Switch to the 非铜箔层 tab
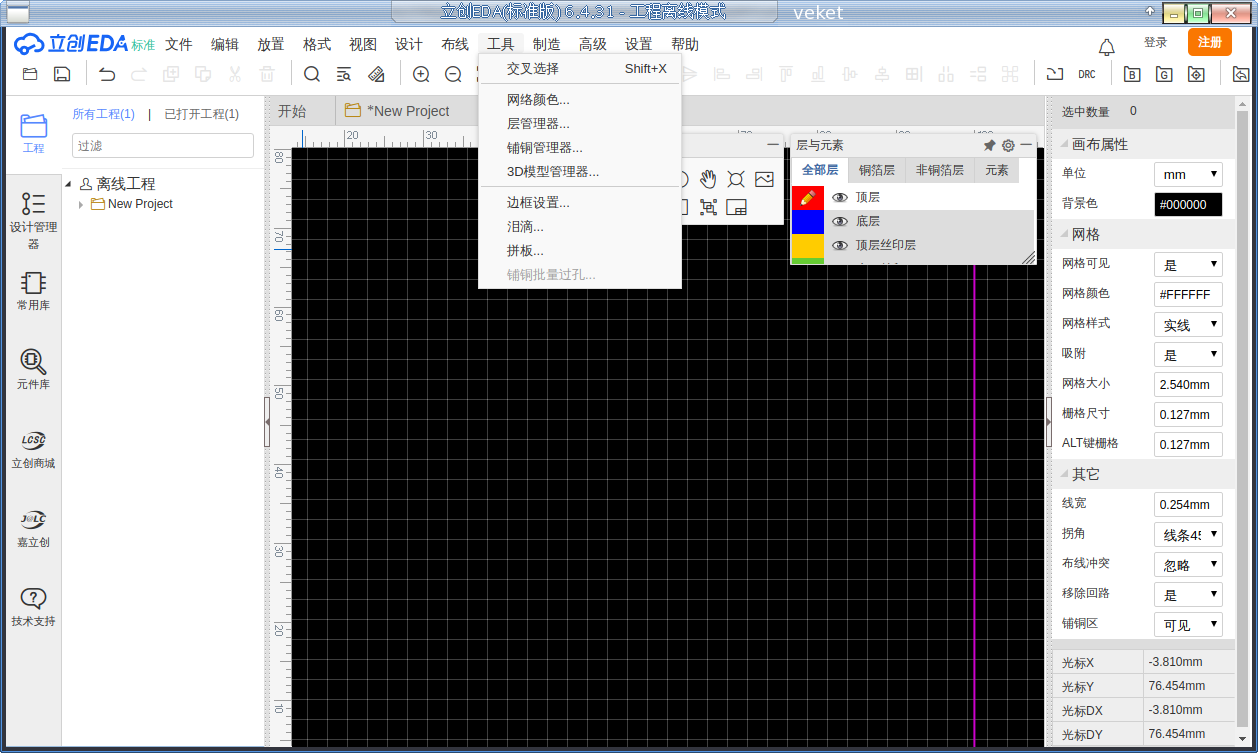 point(940,171)
